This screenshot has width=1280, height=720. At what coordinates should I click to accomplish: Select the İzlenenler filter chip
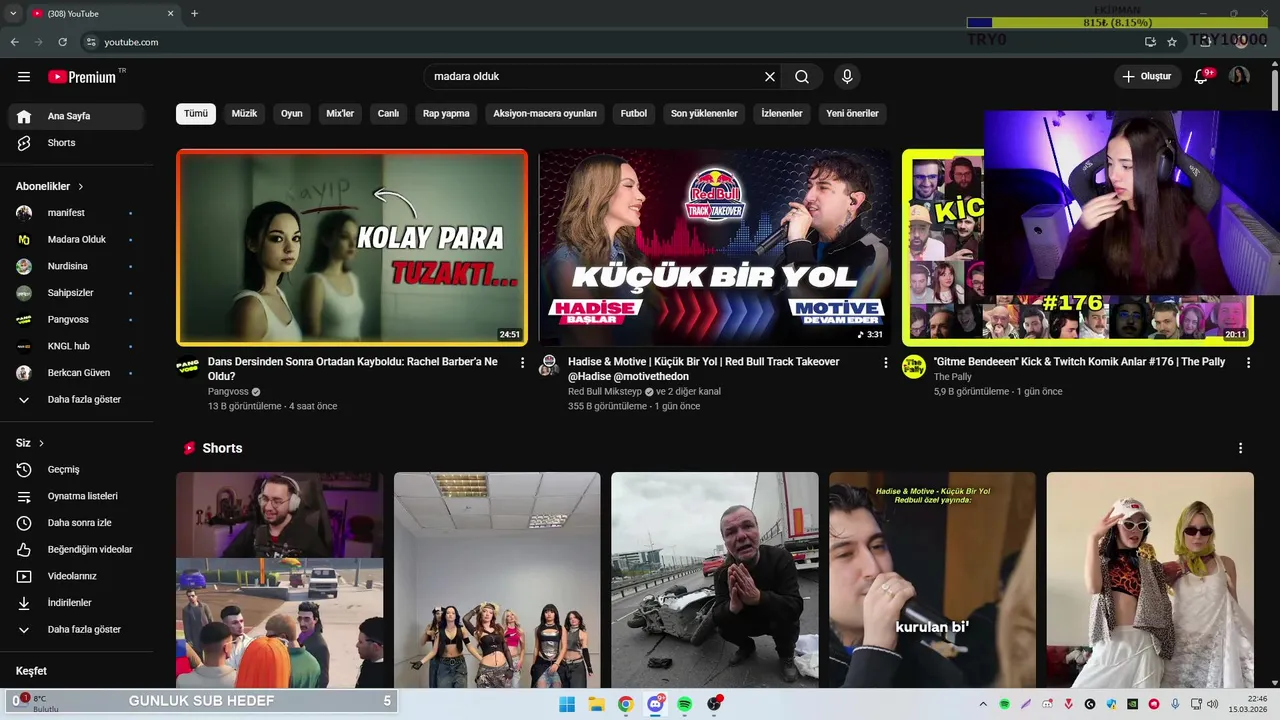[x=782, y=114]
